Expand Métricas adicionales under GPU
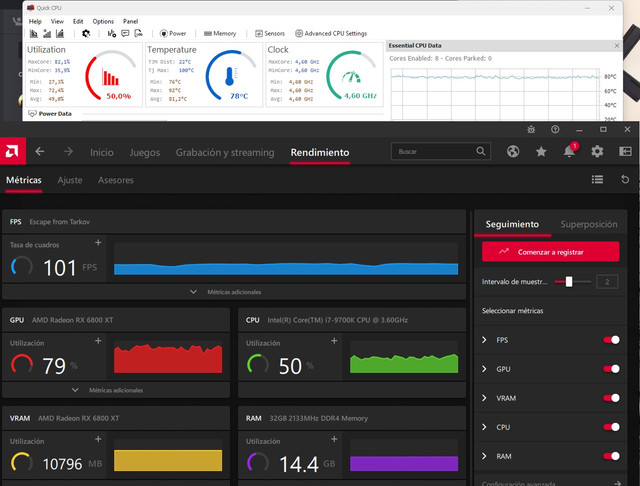This screenshot has height=486, width=640. pos(116,391)
